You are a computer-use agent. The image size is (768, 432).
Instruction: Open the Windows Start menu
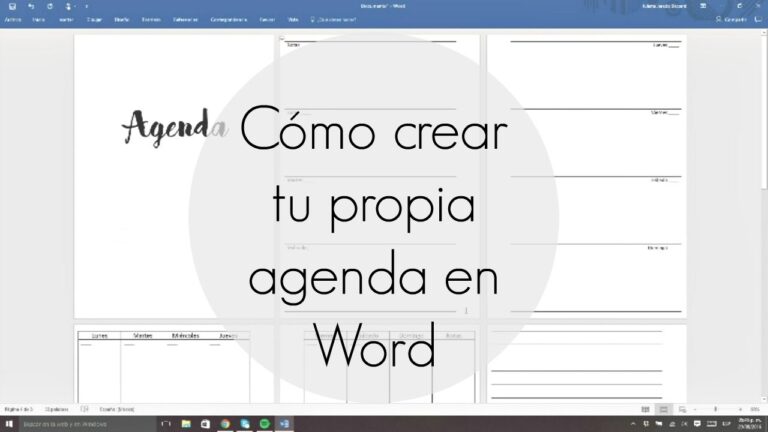point(9,424)
